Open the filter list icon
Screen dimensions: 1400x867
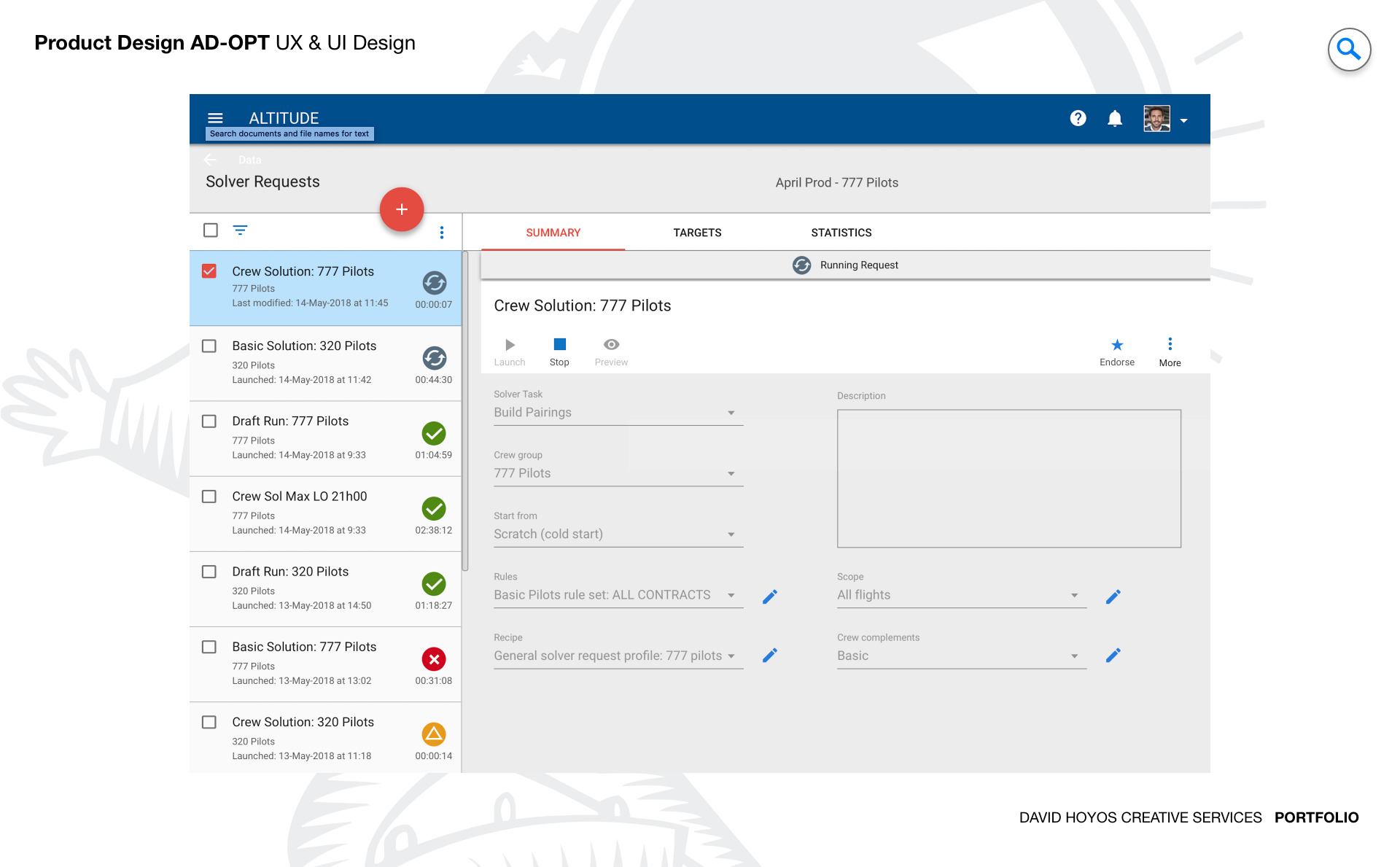click(240, 230)
